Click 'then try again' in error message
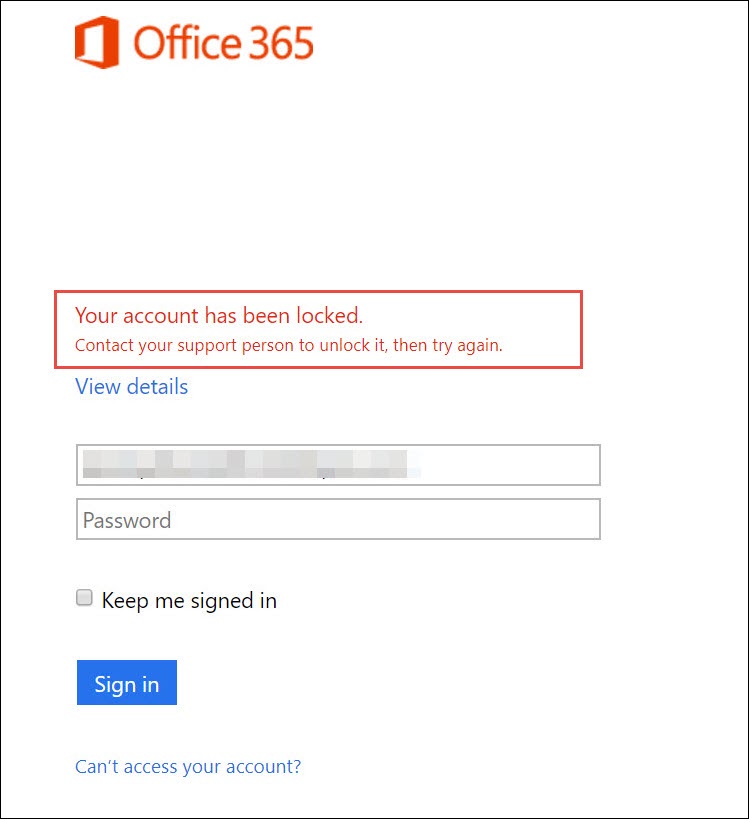This screenshot has width=749, height=819. pos(448,345)
